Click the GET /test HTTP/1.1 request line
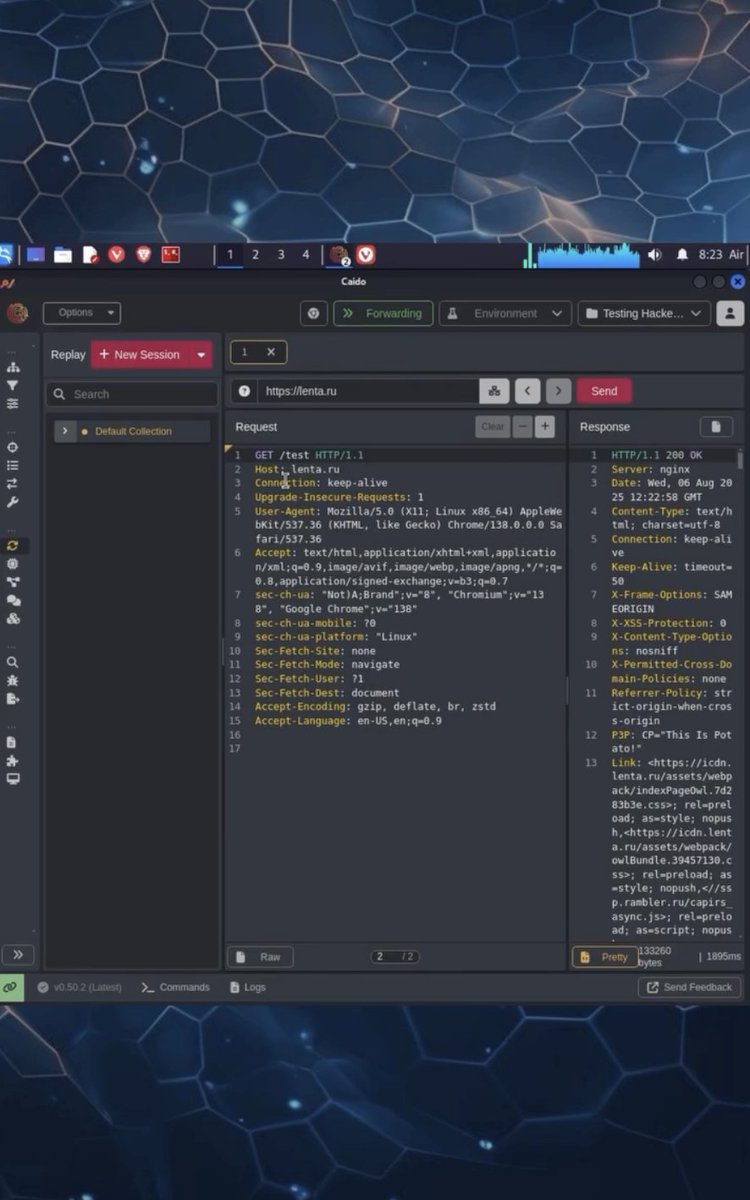This screenshot has height=1200, width=750. pos(309,455)
